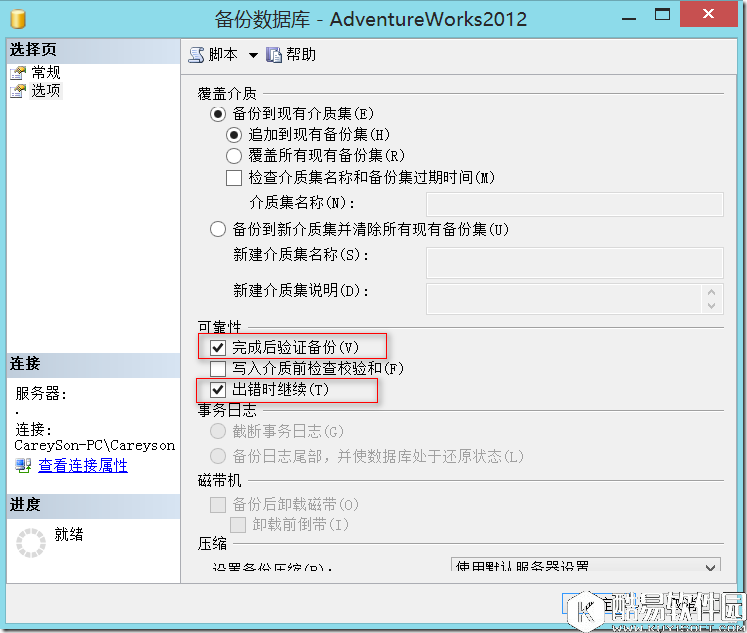
Task: Click the down arrow in 新建介质集说明 box
Action: click(712, 306)
